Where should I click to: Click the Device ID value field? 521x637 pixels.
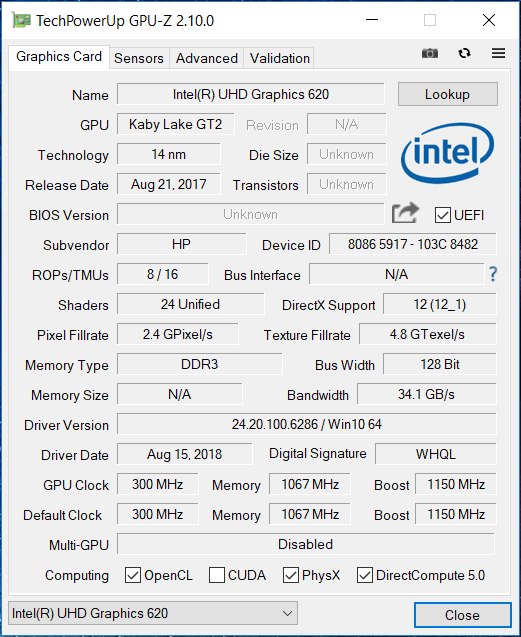click(x=412, y=244)
